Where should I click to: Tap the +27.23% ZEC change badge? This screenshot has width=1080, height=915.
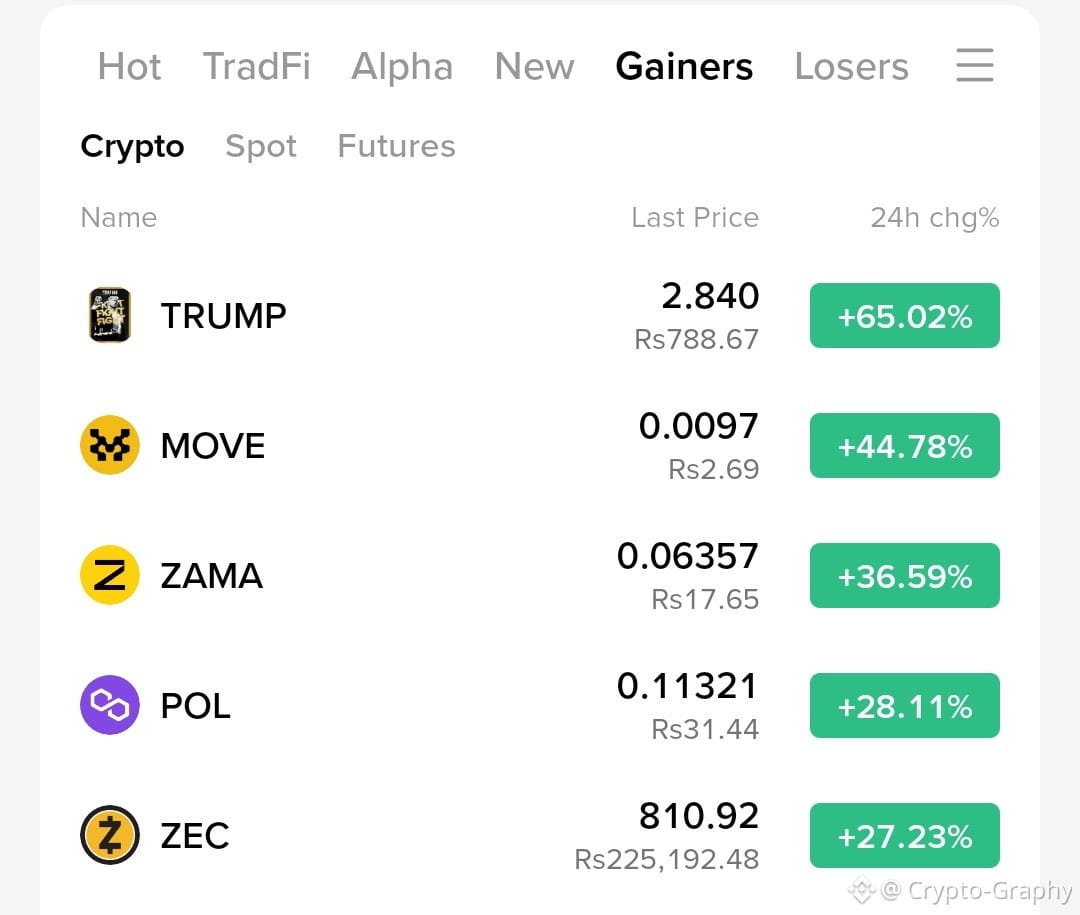pos(904,836)
